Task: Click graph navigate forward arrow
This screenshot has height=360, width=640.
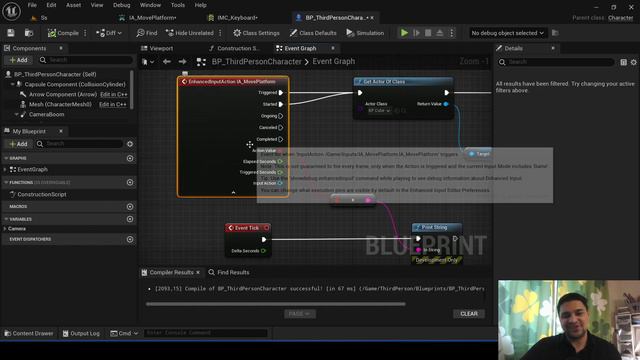Action: pos(182,62)
